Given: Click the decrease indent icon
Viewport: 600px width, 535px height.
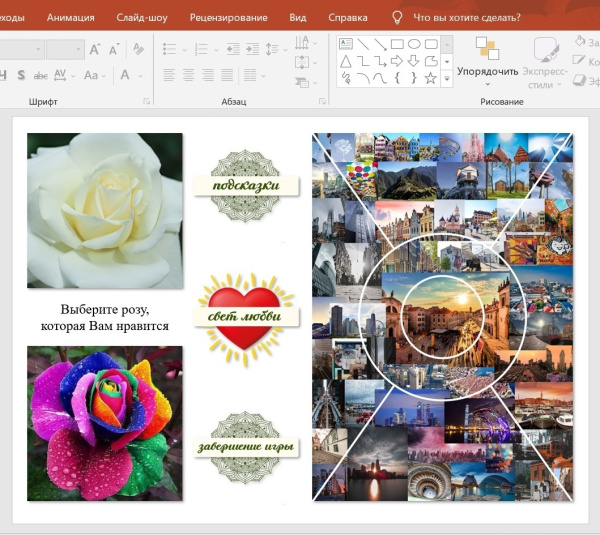Looking at the screenshot, I should 231,49.
